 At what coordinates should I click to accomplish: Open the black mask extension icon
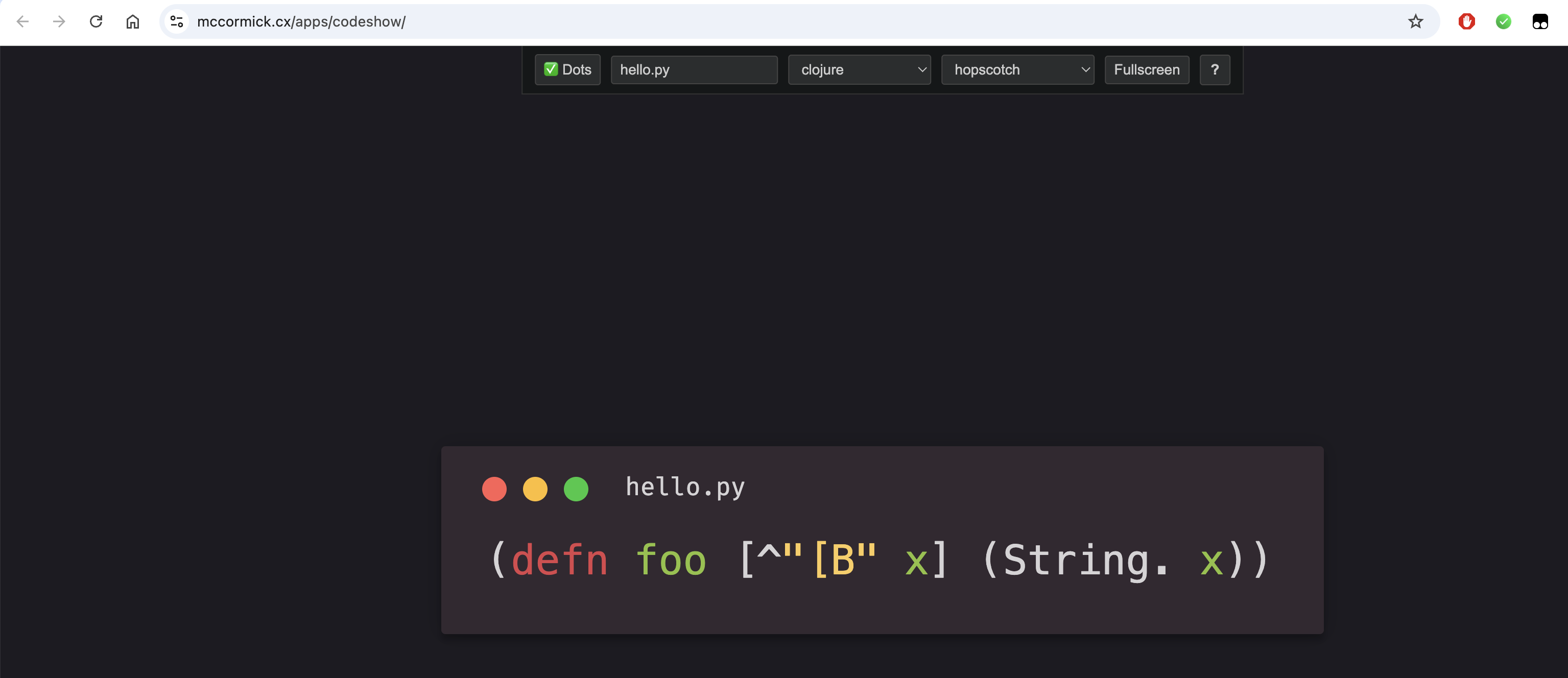pos(1540,22)
